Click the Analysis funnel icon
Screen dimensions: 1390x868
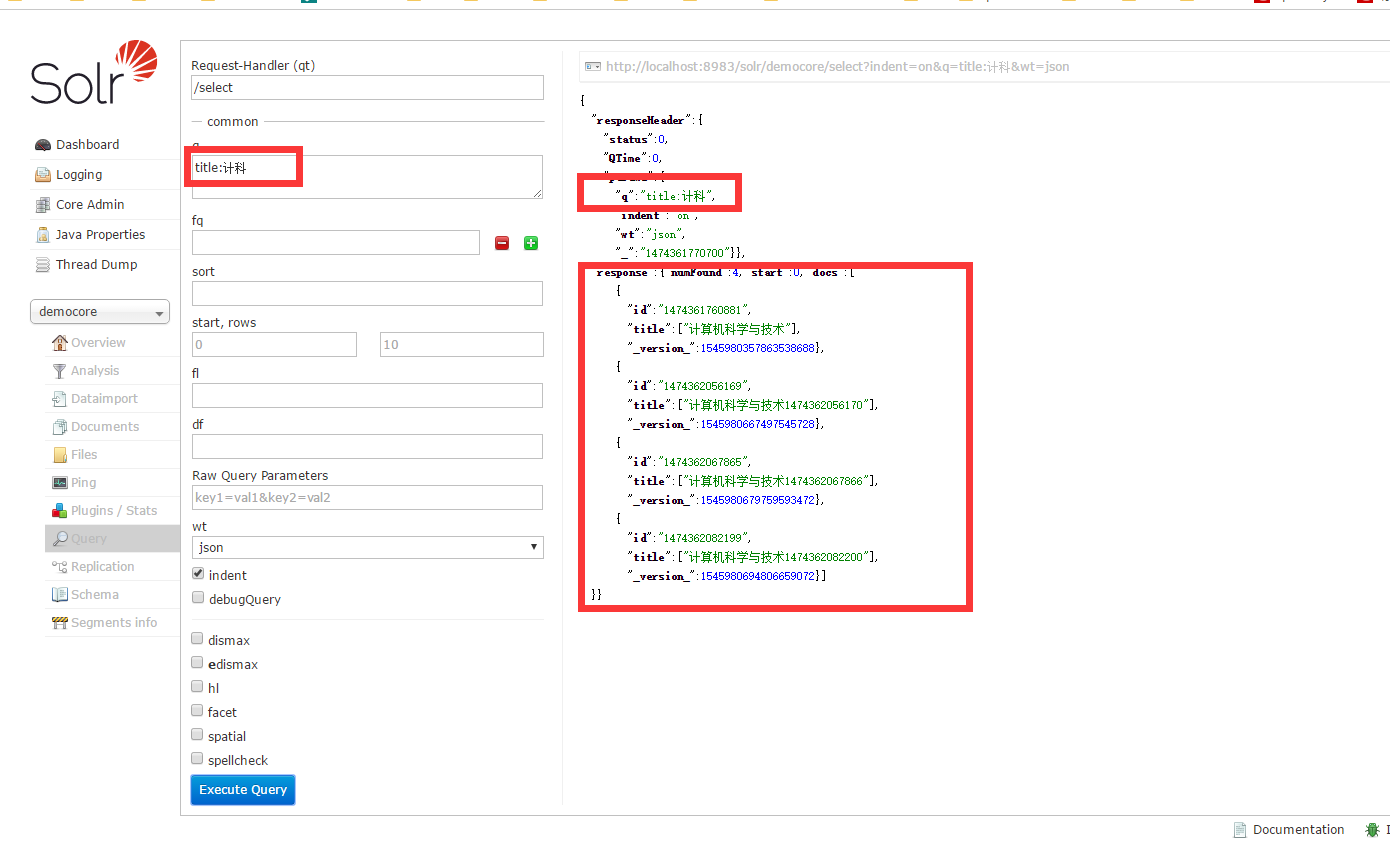60,371
